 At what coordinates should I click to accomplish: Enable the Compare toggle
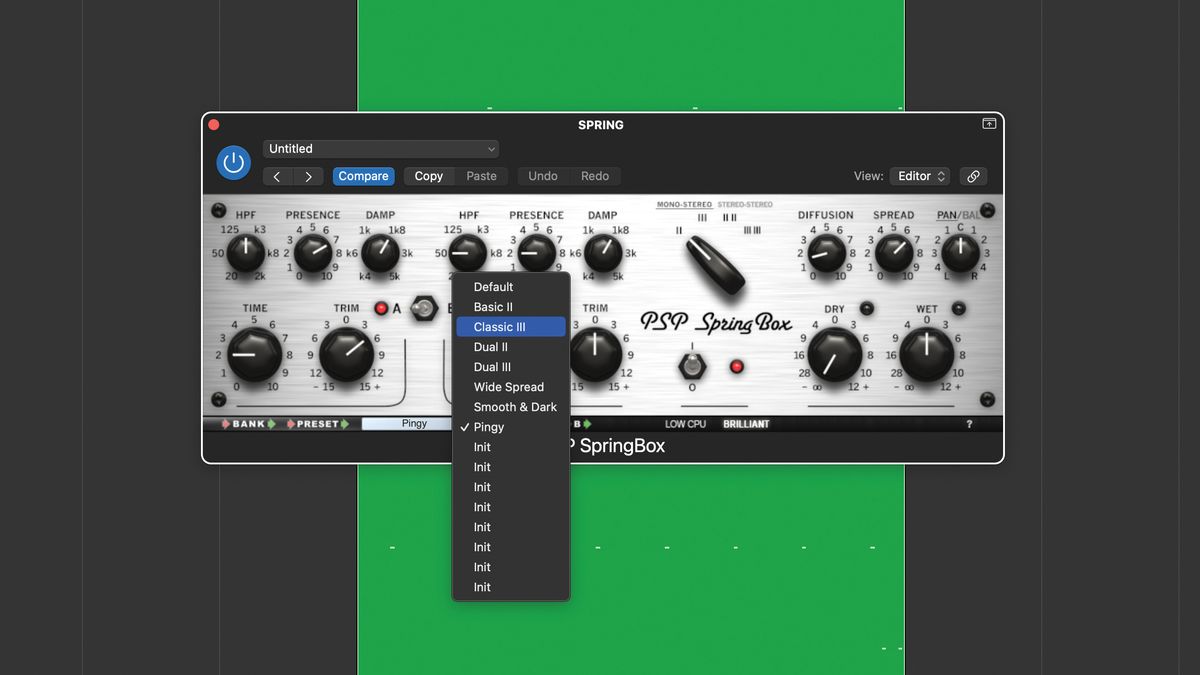click(363, 176)
